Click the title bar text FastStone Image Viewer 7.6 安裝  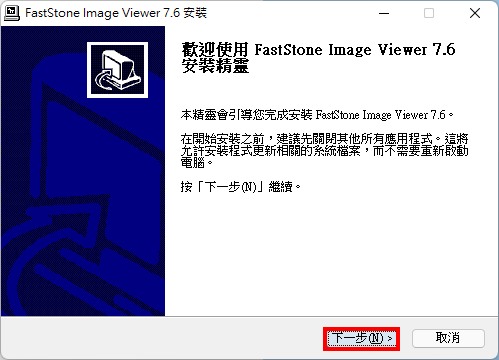[116, 13]
